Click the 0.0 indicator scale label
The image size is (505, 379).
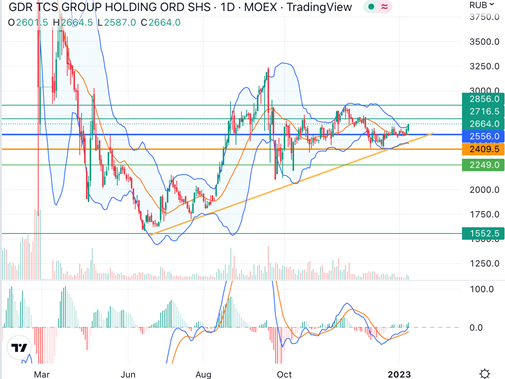click(x=476, y=328)
